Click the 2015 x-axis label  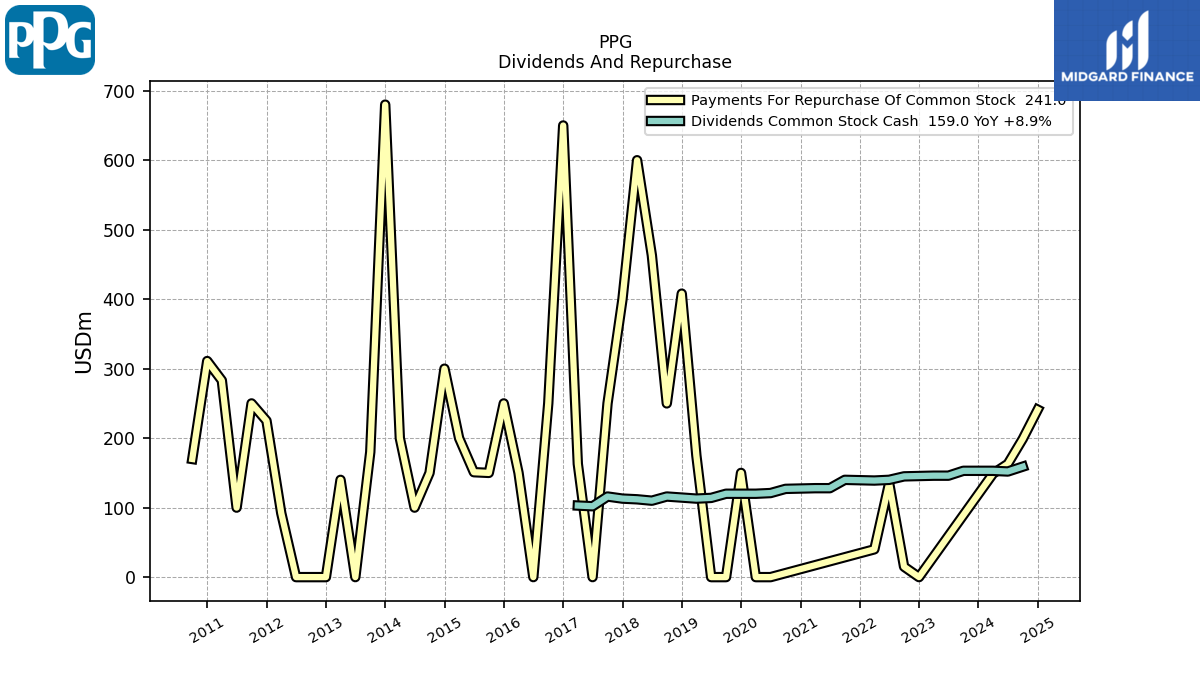pos(444,630)
